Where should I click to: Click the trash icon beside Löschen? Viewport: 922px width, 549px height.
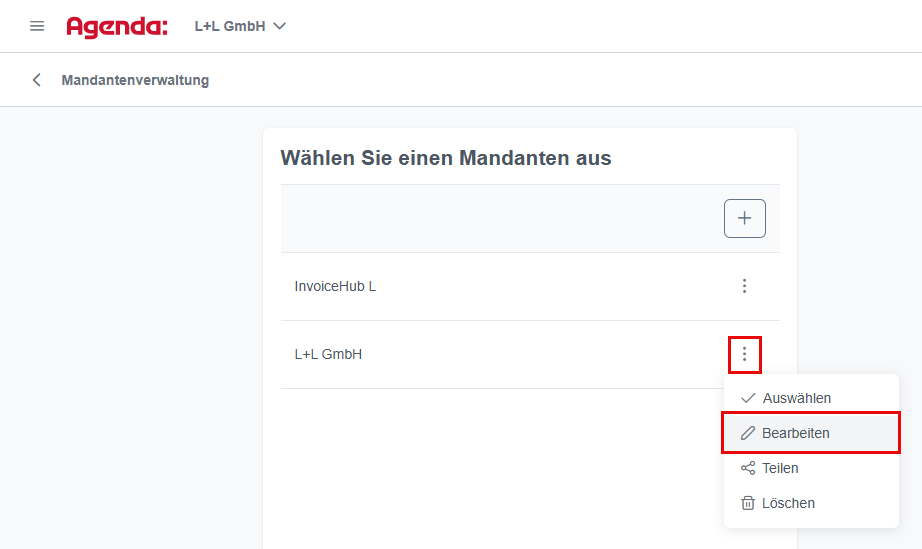tap(747, 503)
